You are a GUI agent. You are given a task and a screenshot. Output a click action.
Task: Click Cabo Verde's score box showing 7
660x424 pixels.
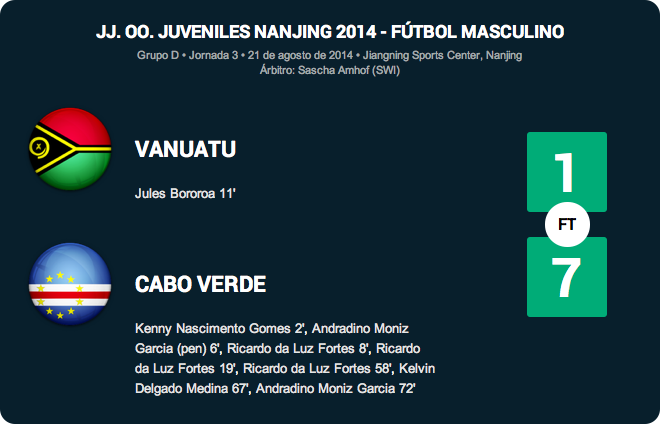click(x=567, y=277)
